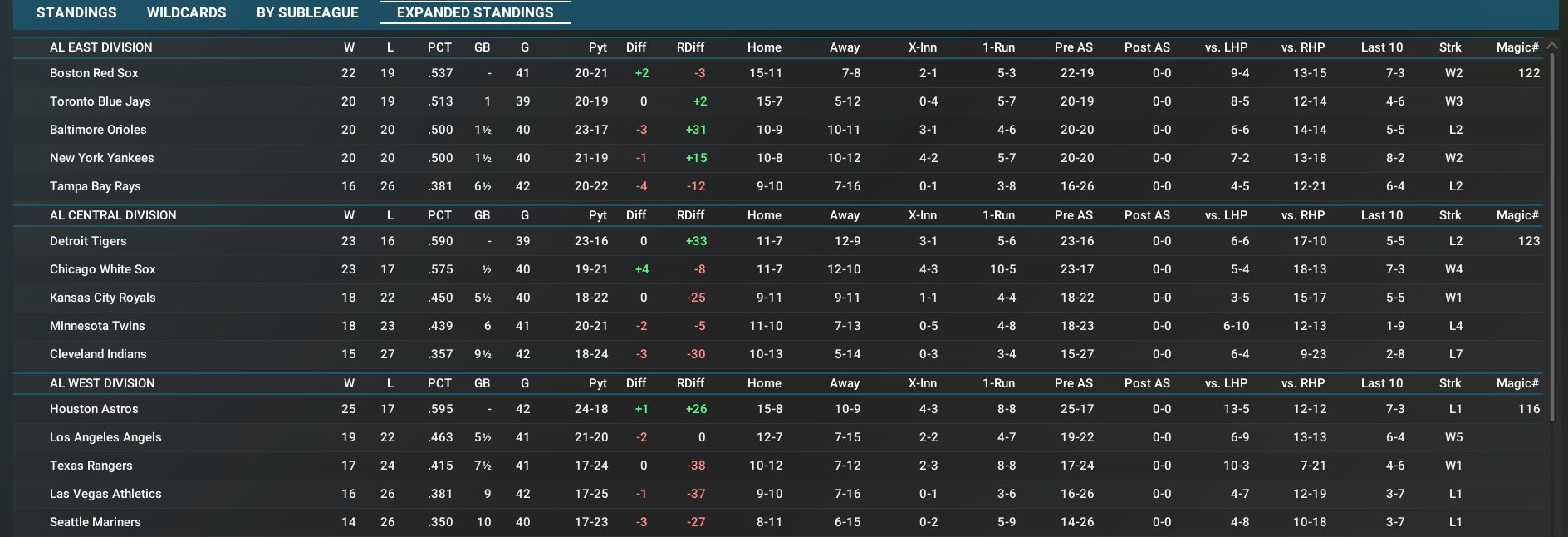The width and height of the screenshot is (1568, 537).
Task: Open the Detroit Tigers team page
Action: (88, 241)
